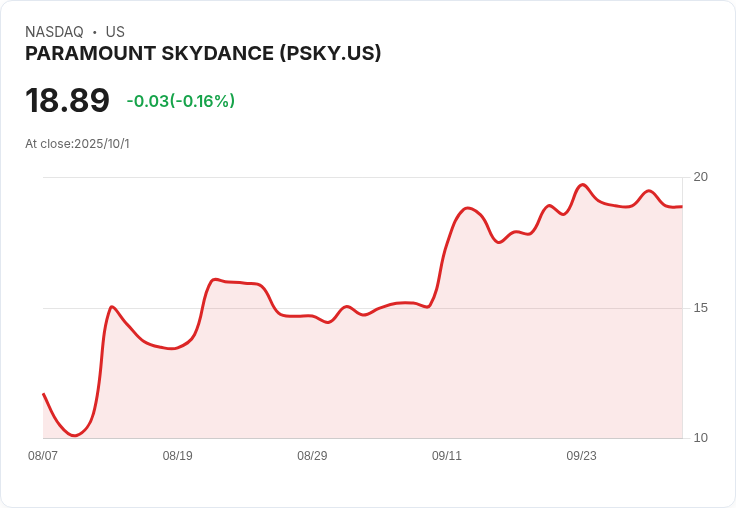Click the right end of the price line
Viewport: 736px width, 508px height.
(x=681, y=206)
